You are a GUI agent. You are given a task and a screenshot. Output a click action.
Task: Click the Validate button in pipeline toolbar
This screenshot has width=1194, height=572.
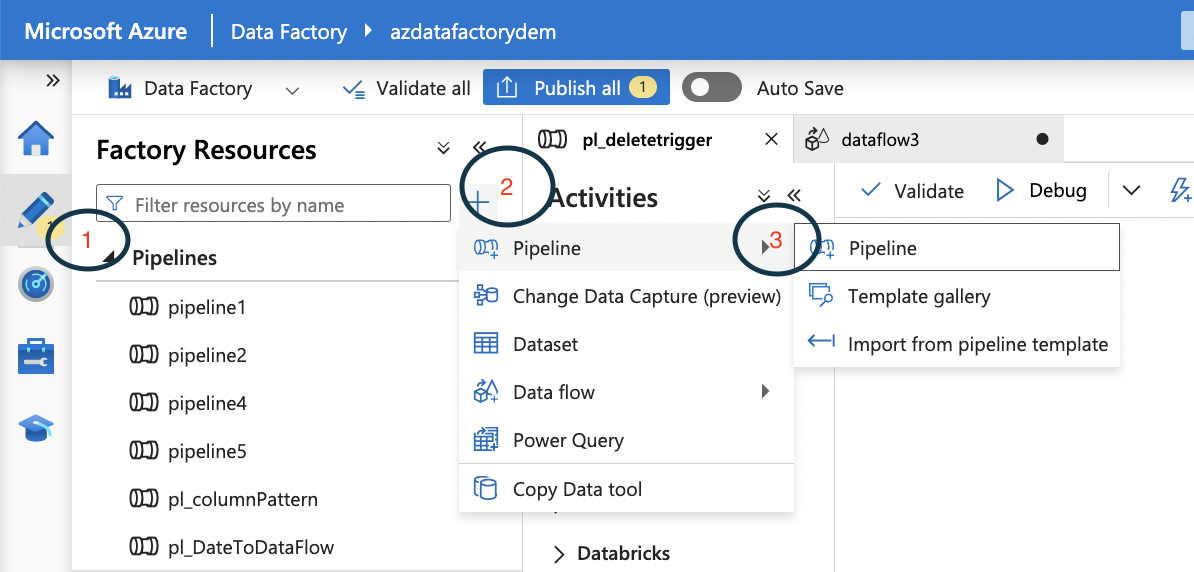click(912, 190)
